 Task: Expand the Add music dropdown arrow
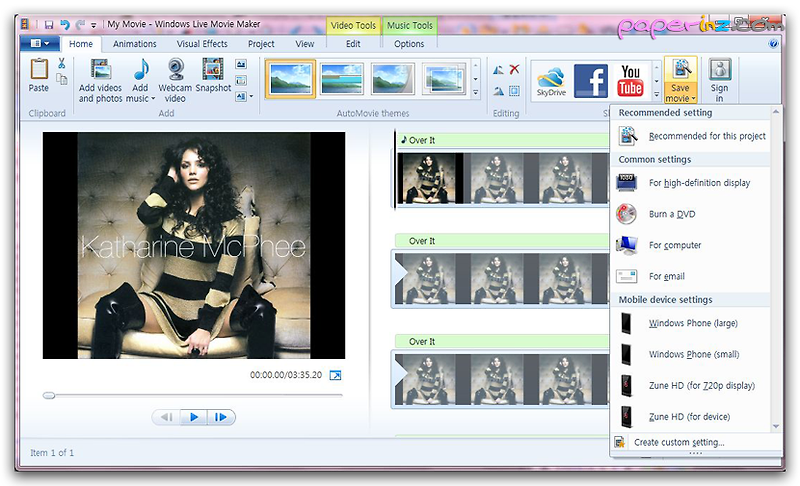(153, 99)
